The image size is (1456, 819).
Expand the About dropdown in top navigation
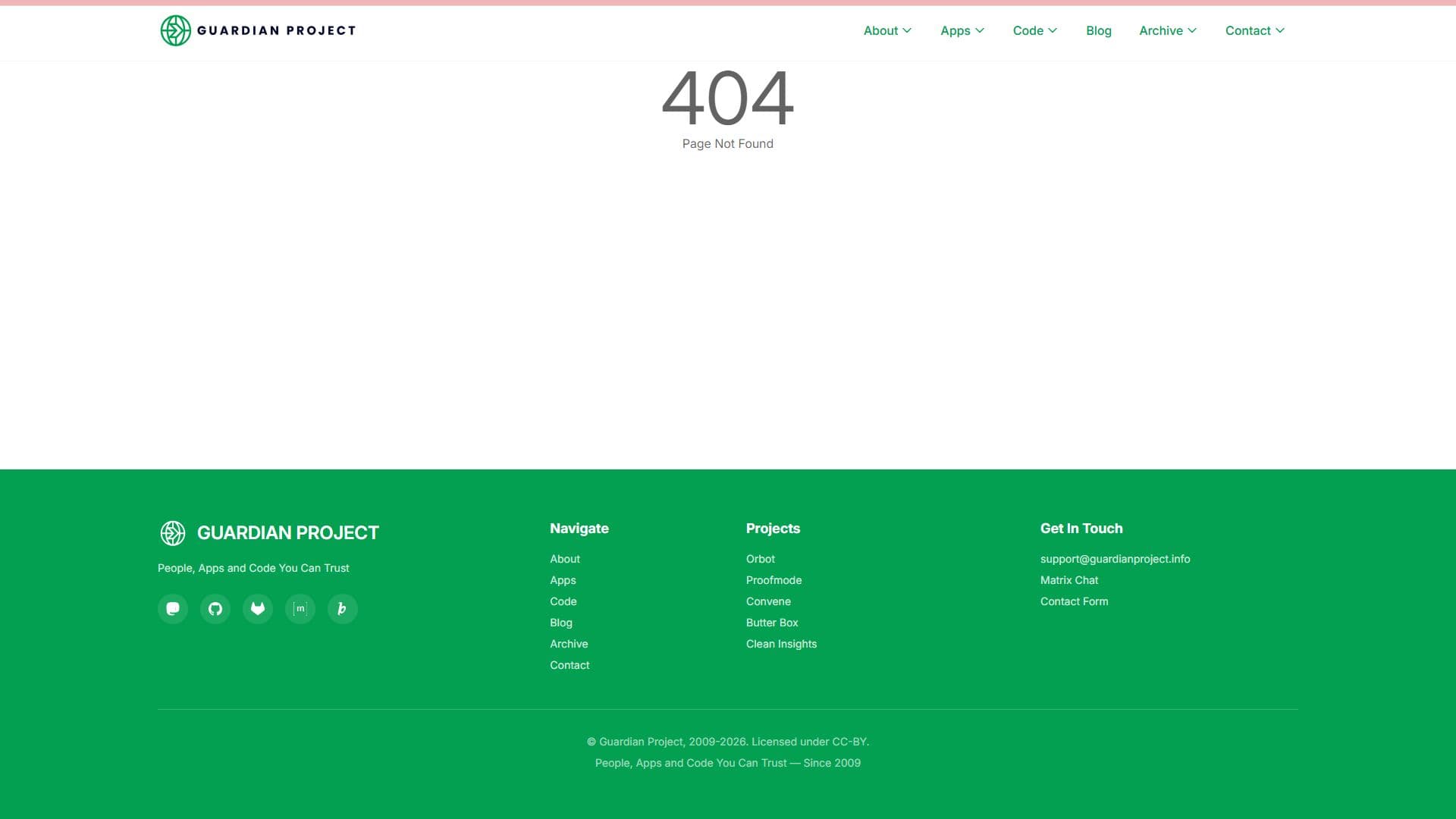887,30
